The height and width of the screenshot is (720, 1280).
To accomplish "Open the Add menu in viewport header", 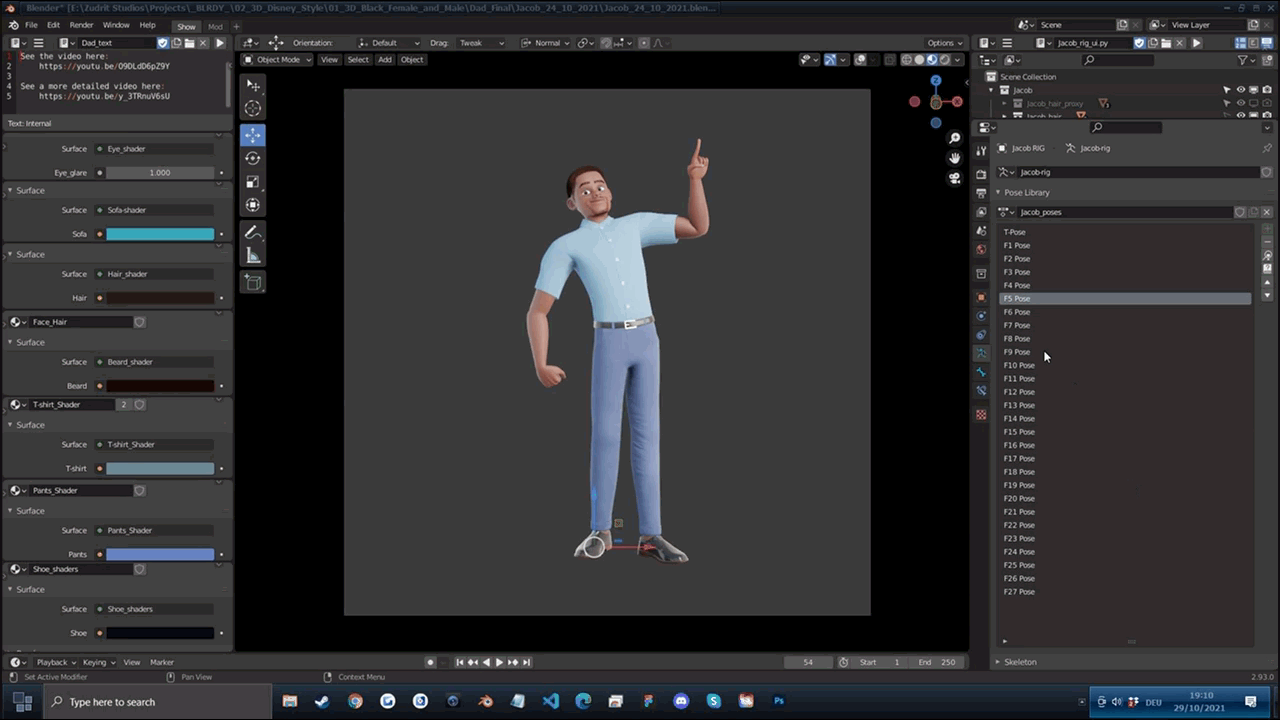I will [384, 60].
